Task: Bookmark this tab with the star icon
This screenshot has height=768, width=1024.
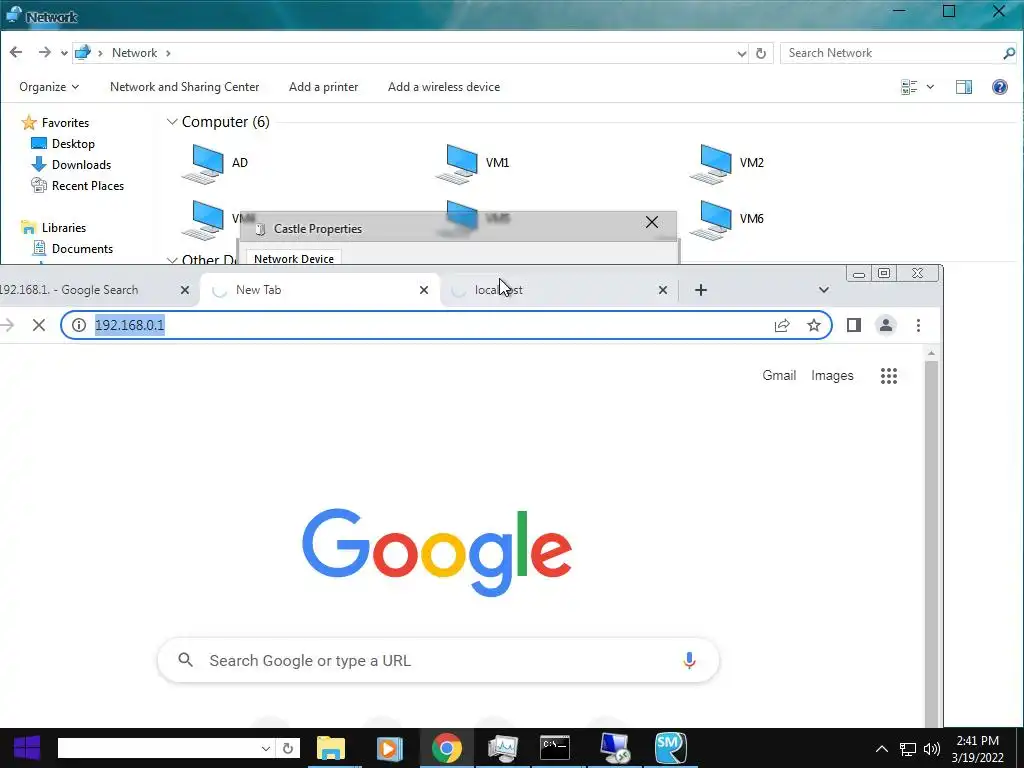Action: (x=814, y=325)
